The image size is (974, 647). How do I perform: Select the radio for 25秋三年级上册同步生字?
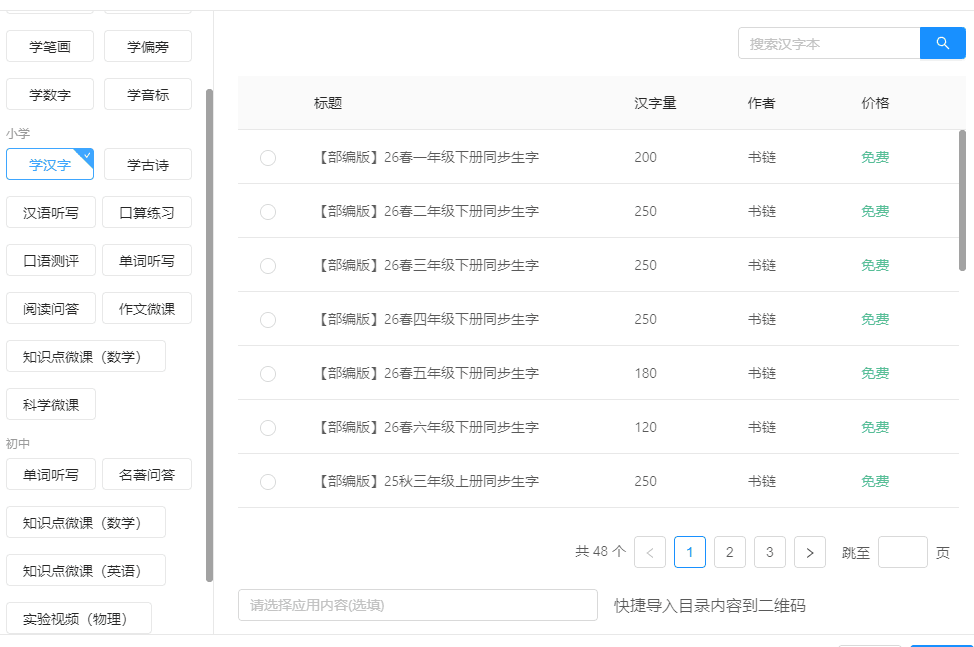coord(267,481)
